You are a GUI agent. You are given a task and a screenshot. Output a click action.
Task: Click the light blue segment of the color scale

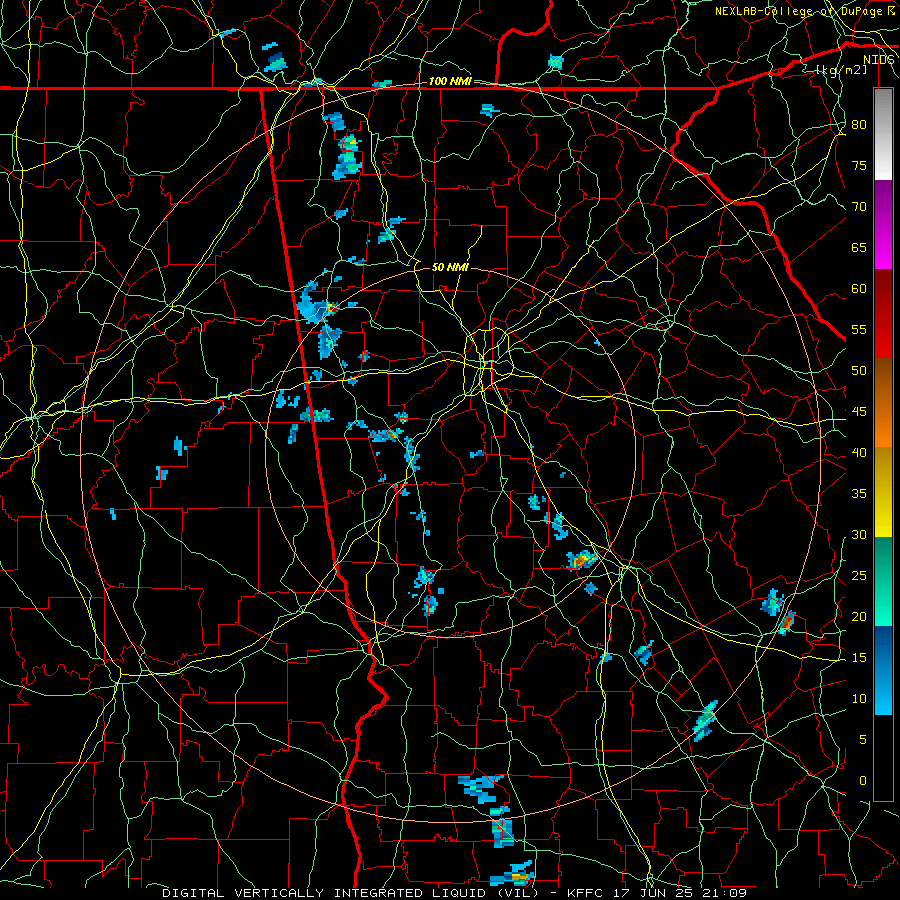pyautogui.click(x=883, y=670)
